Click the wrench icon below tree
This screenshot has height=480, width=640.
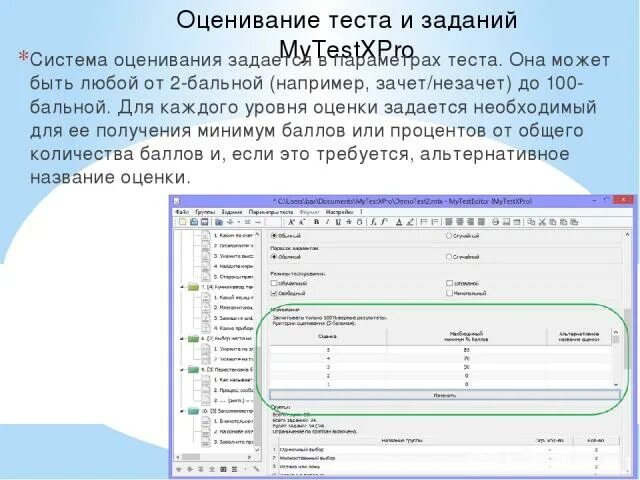(x=256, y=469)
